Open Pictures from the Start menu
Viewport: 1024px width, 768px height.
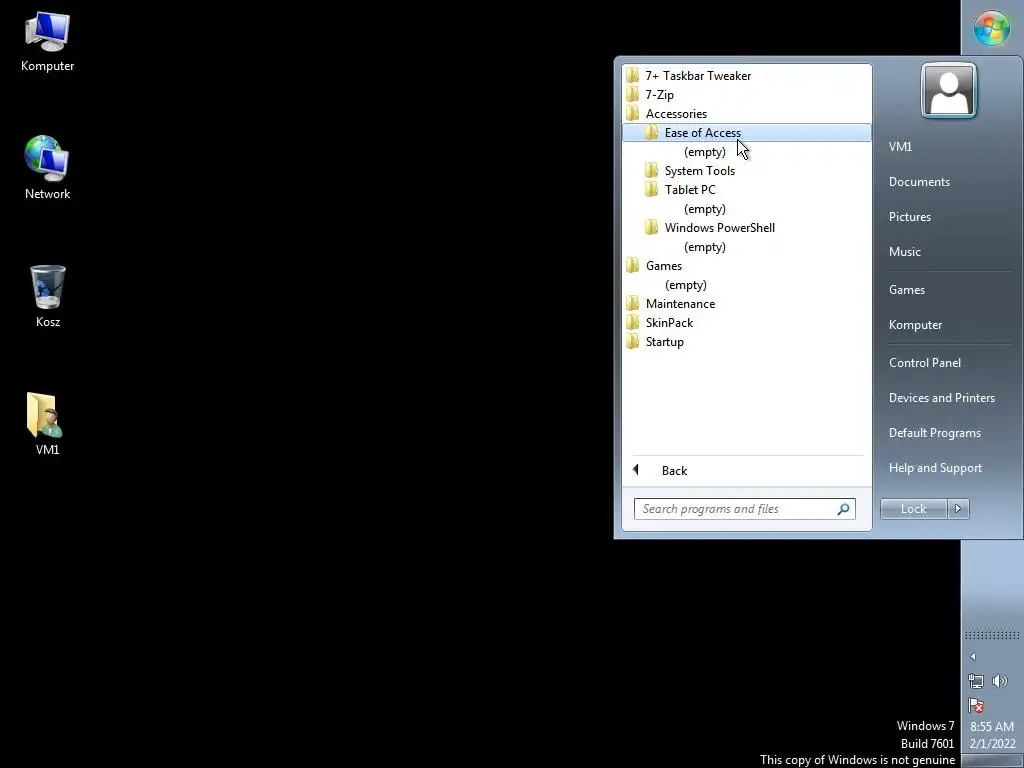click(910, 217)
